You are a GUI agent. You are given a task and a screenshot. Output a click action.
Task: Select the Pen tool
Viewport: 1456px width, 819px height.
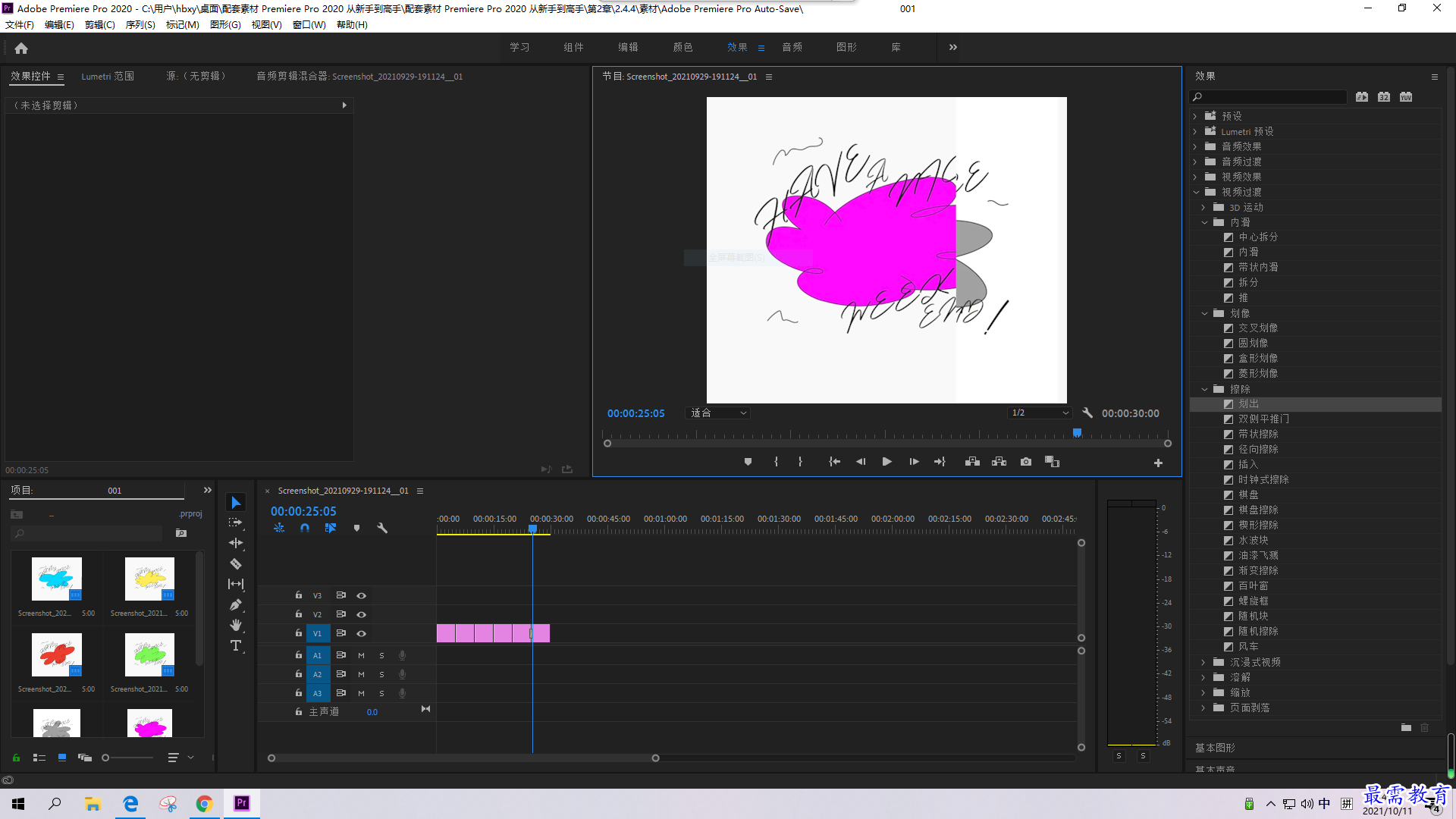point(236,604)
